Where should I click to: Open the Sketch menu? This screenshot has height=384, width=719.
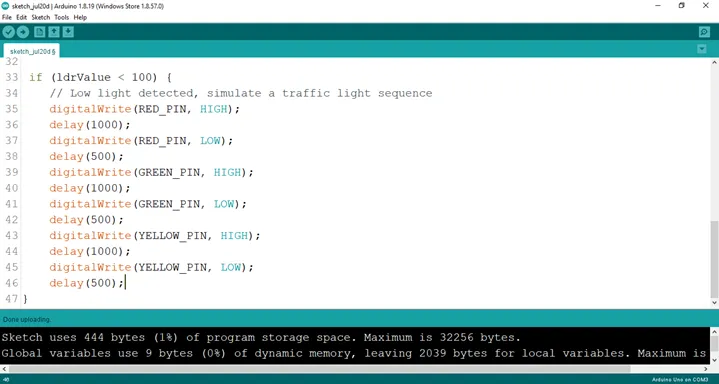[x=40, y=17]
